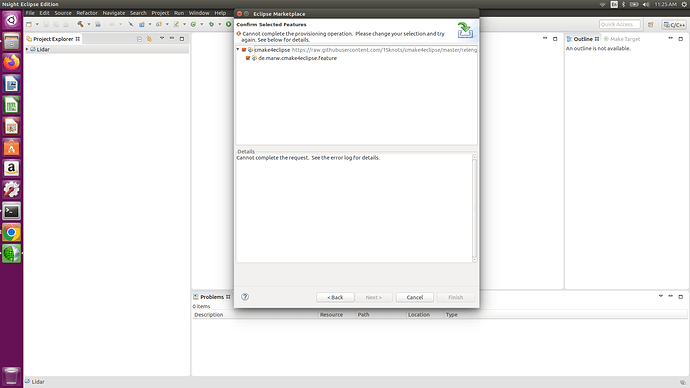Click the Bluetooth icon in the top bar

point(623,4)
